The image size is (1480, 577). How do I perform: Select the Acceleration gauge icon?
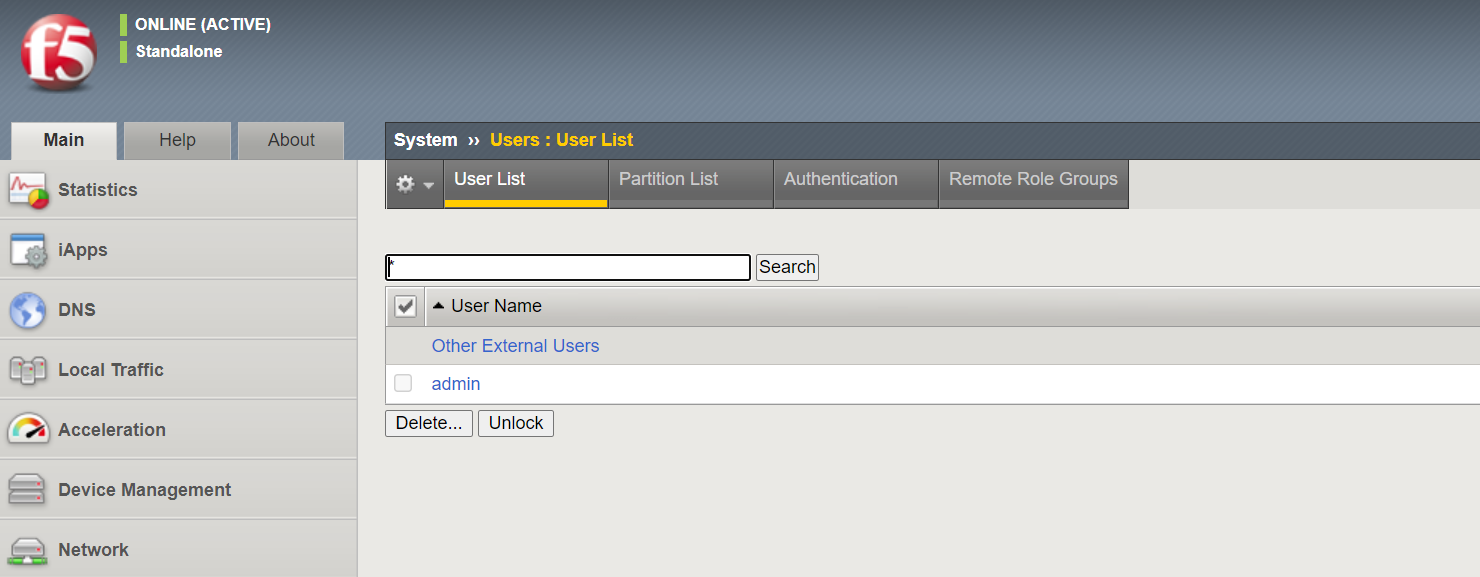click(x=27, y=429)
